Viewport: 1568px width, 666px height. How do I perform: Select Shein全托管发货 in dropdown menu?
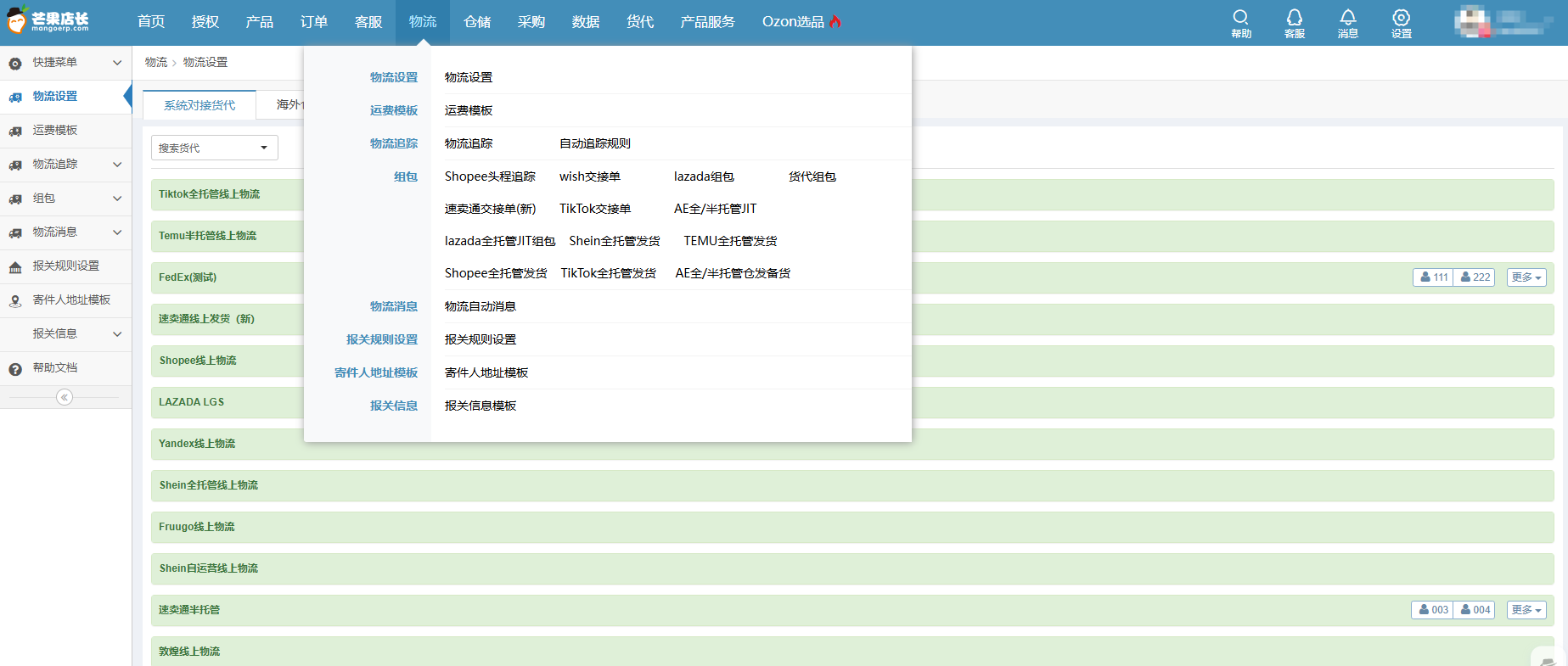point(615,241)
